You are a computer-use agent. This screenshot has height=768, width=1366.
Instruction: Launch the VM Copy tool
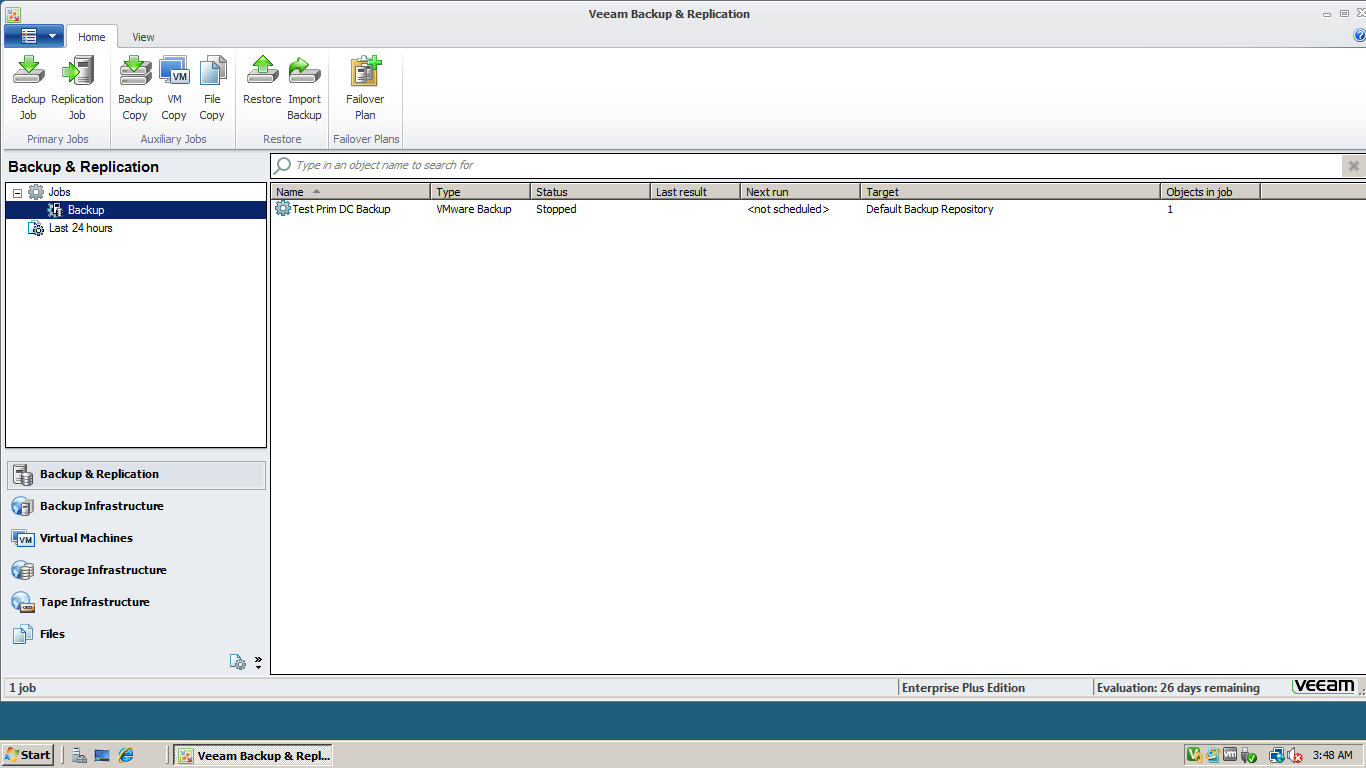click(x=174, y=88)
